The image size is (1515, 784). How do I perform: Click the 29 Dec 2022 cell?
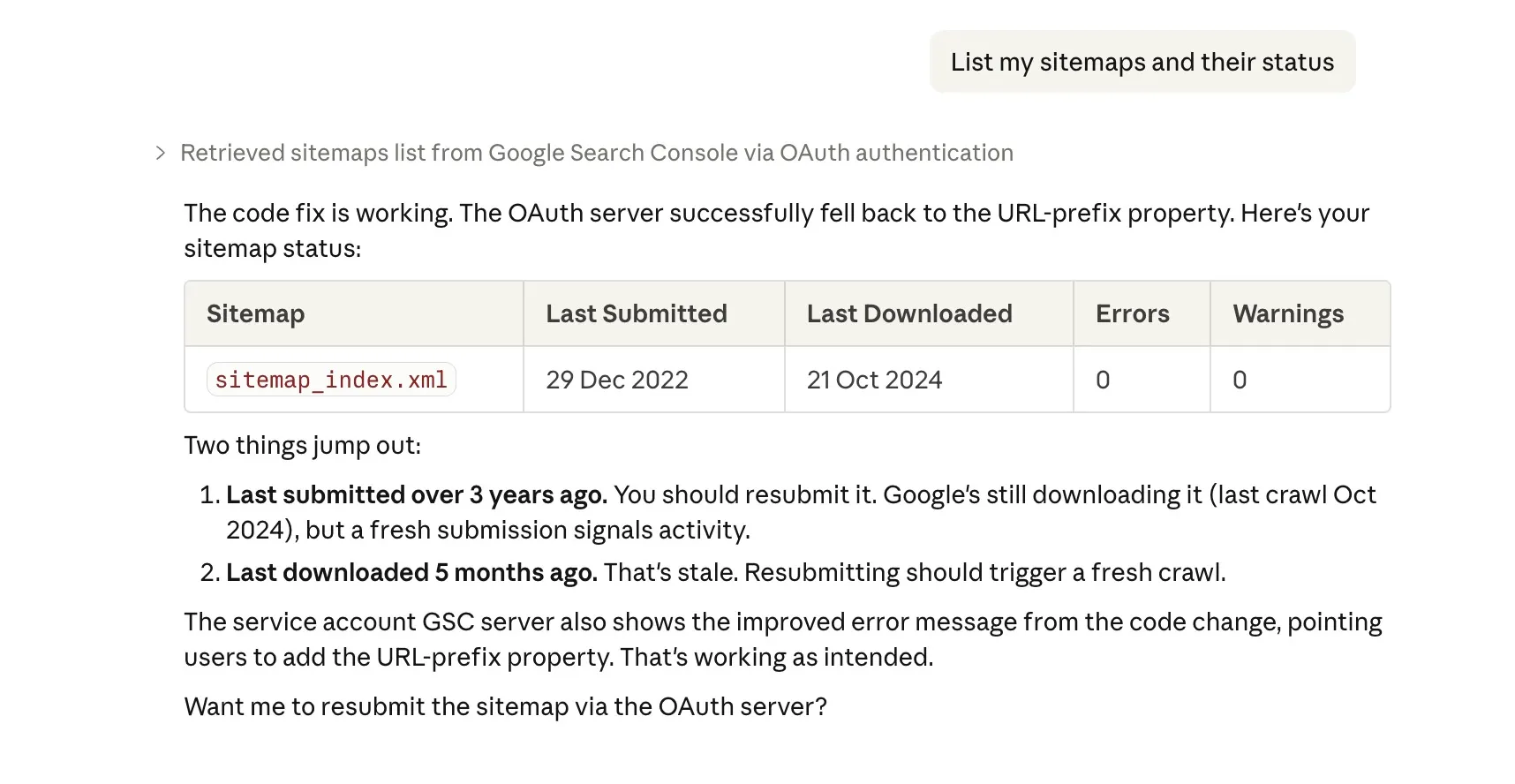pyautogui.click(x=617, y=380)
